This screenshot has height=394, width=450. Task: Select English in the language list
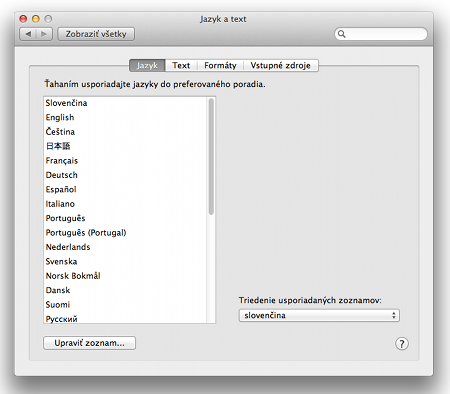(x=125, y=117)
